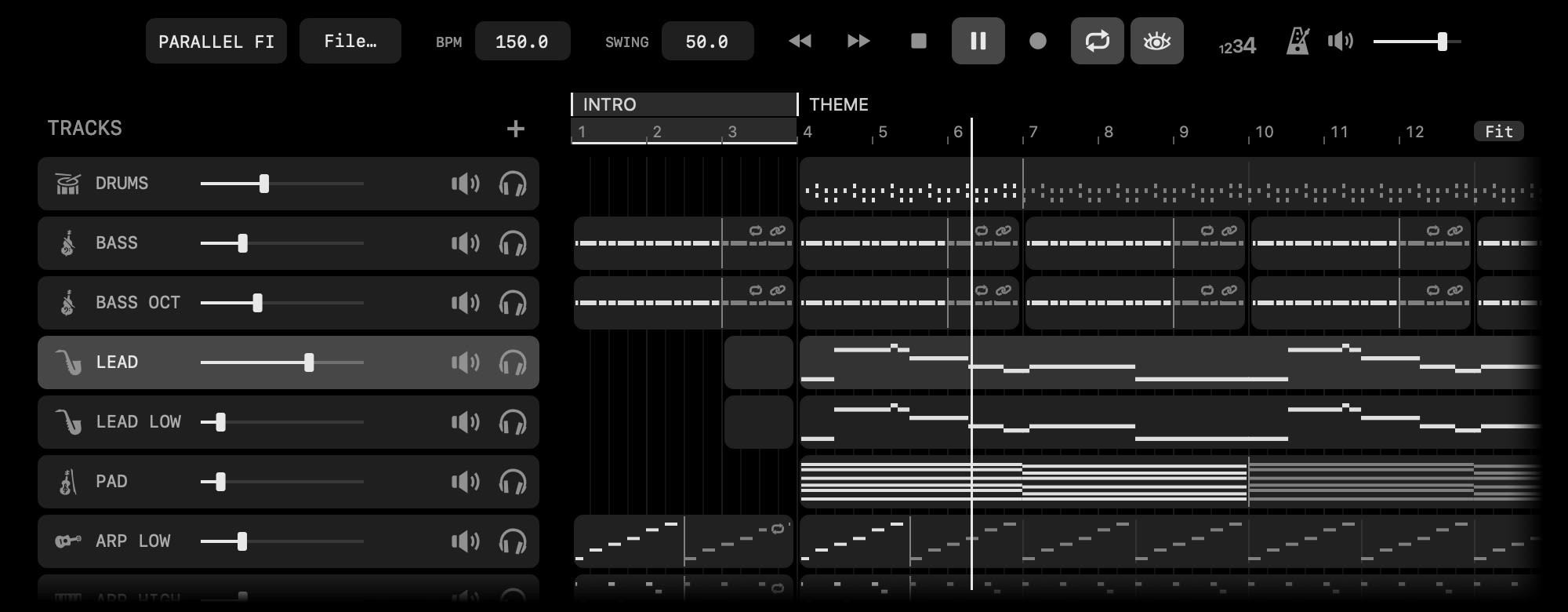
Task: Mute the BASS OCT track
Action: point(466,303)
